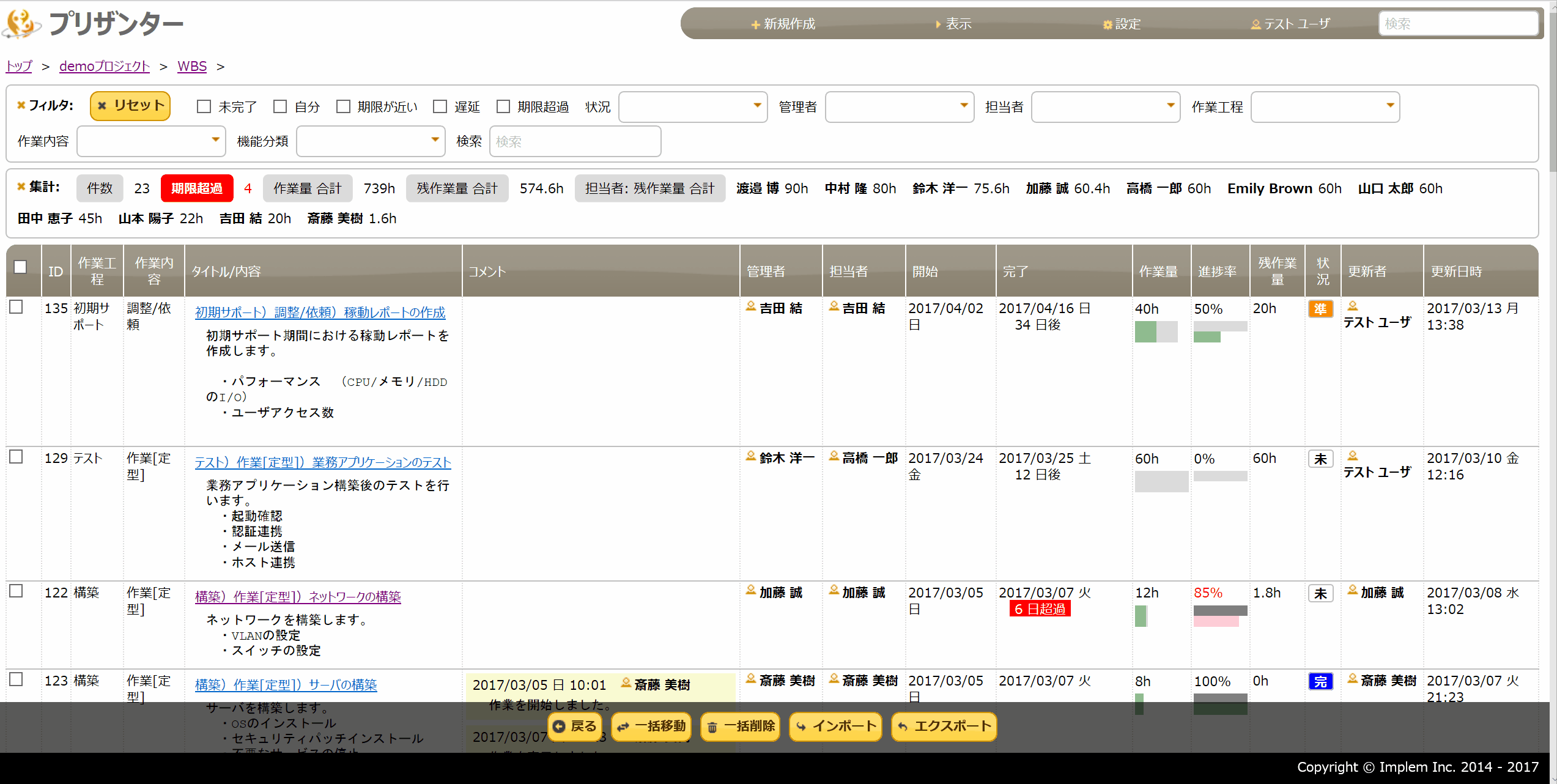Click the X icon beside フィルタ label
This screenshot has height=784, width=1557.
(21, 105)
